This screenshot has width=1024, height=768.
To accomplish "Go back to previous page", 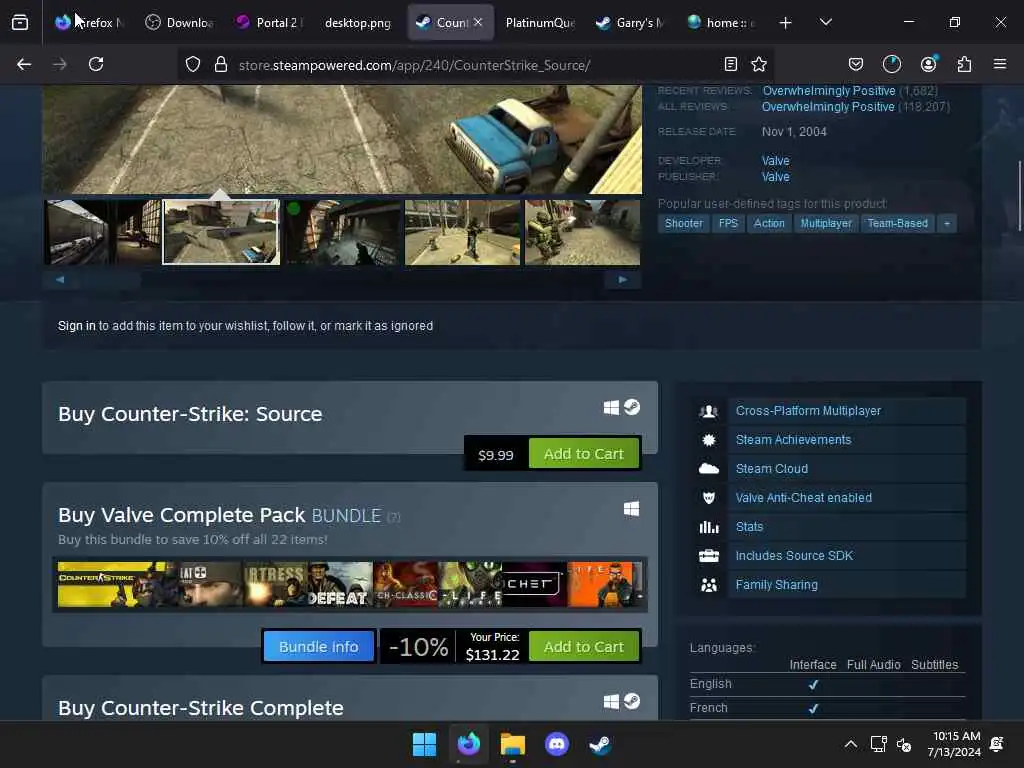I will pyautogui.click(x=24, y=64).
